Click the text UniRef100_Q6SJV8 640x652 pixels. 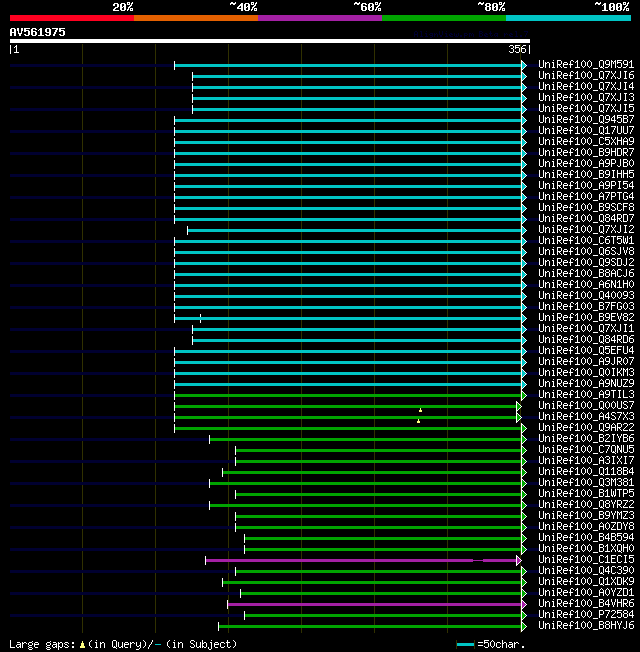(586, 252)
